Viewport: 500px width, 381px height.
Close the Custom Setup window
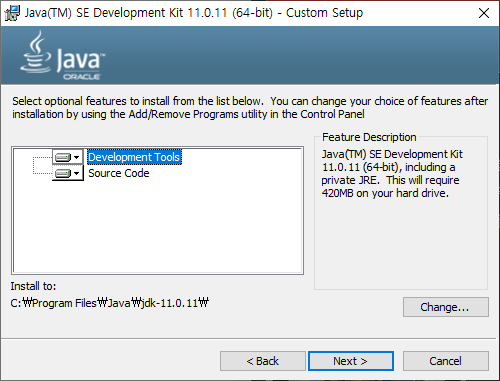point(484,13)
